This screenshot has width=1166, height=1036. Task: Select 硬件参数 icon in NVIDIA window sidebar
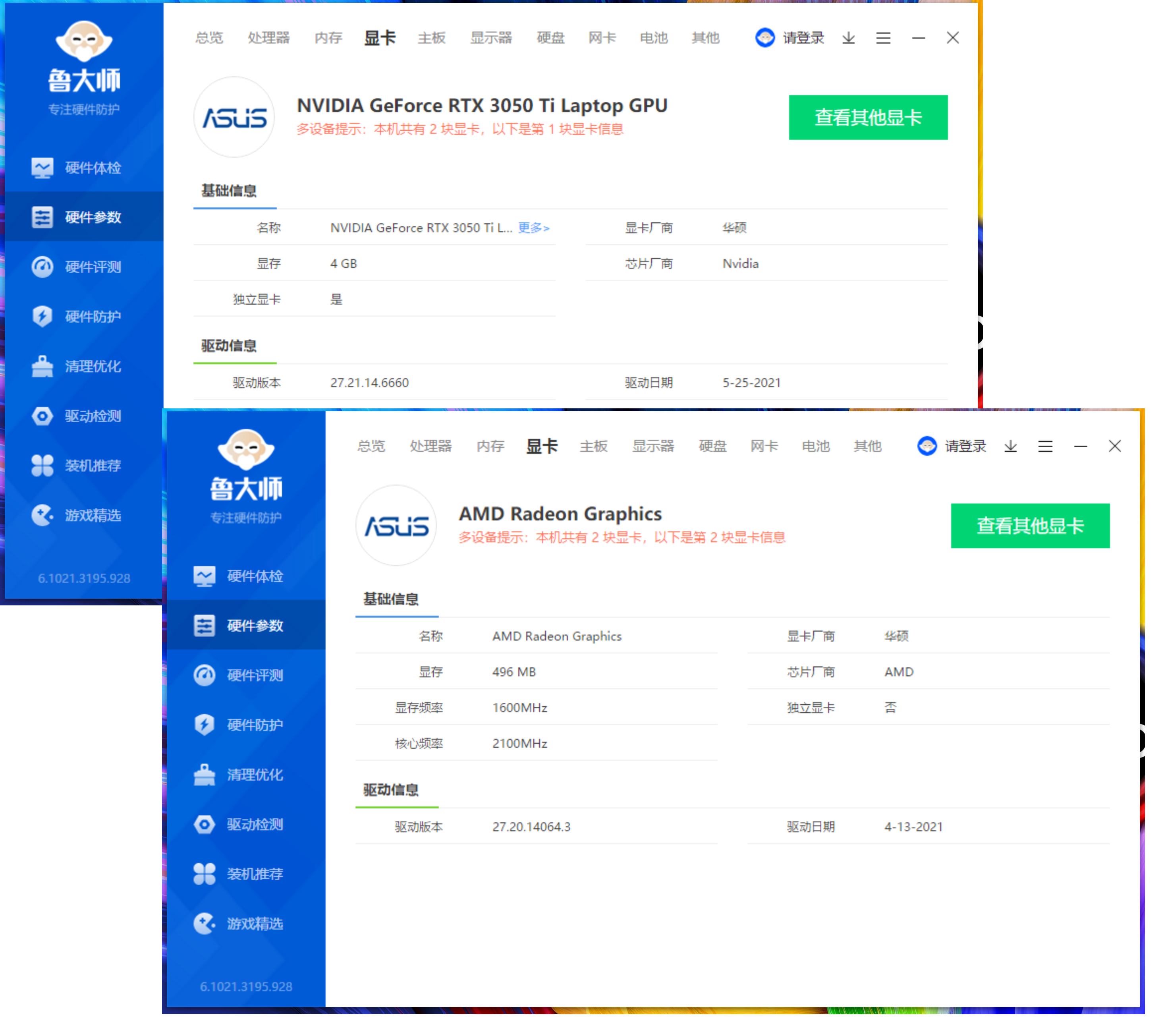pos(42,217)
